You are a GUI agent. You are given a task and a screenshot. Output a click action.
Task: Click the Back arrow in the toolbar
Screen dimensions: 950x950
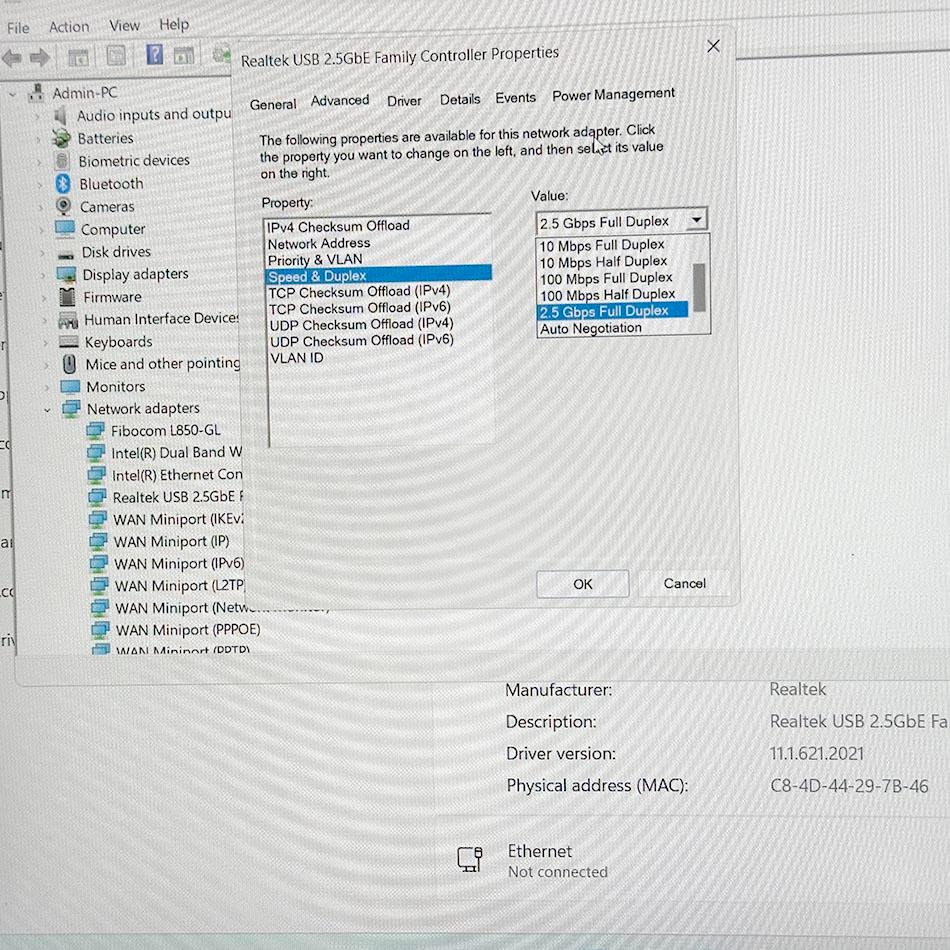pyautogui.click(x=13, y=57)
